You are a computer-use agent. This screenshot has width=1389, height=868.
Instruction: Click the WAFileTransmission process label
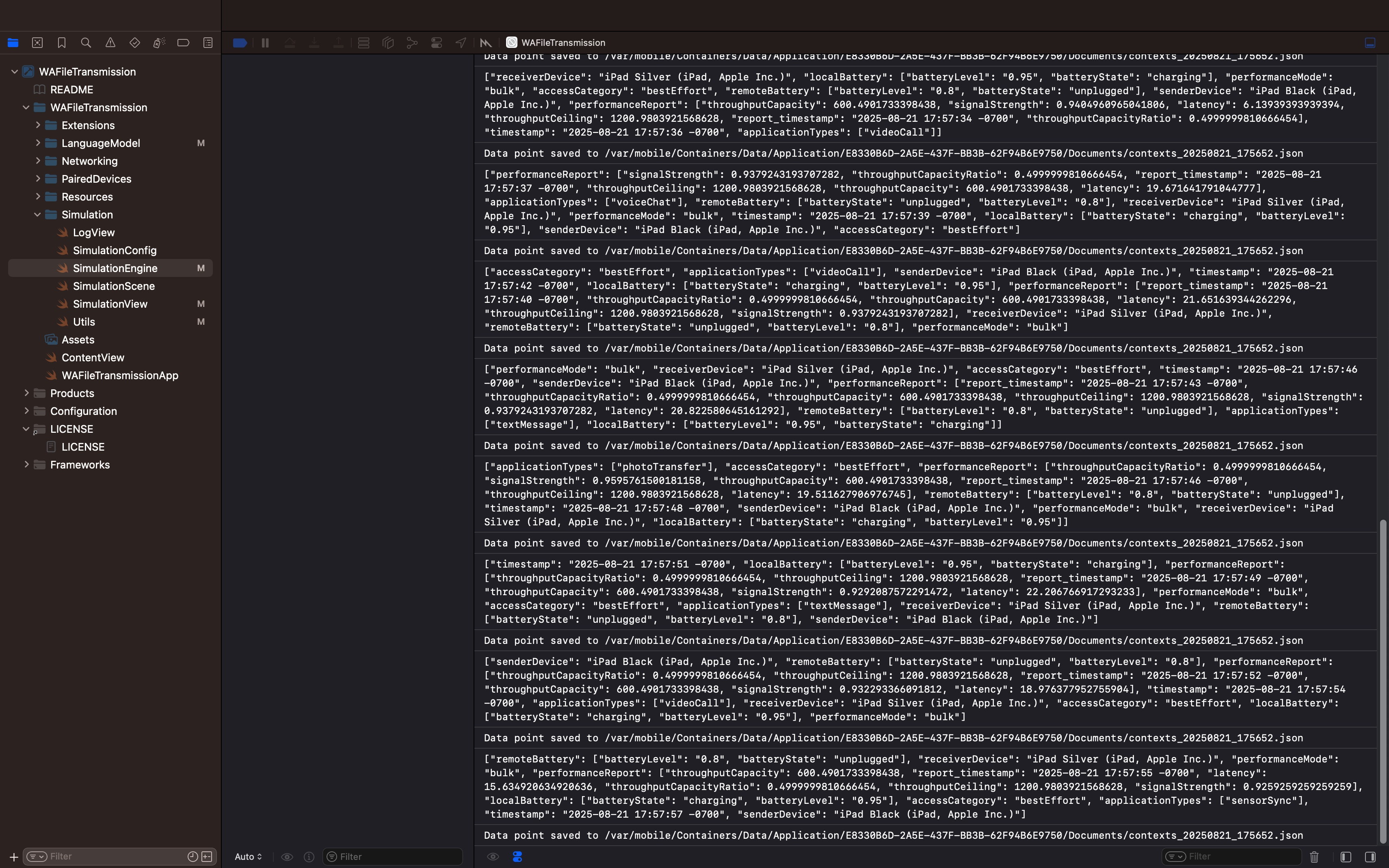(x=563, y=43)
